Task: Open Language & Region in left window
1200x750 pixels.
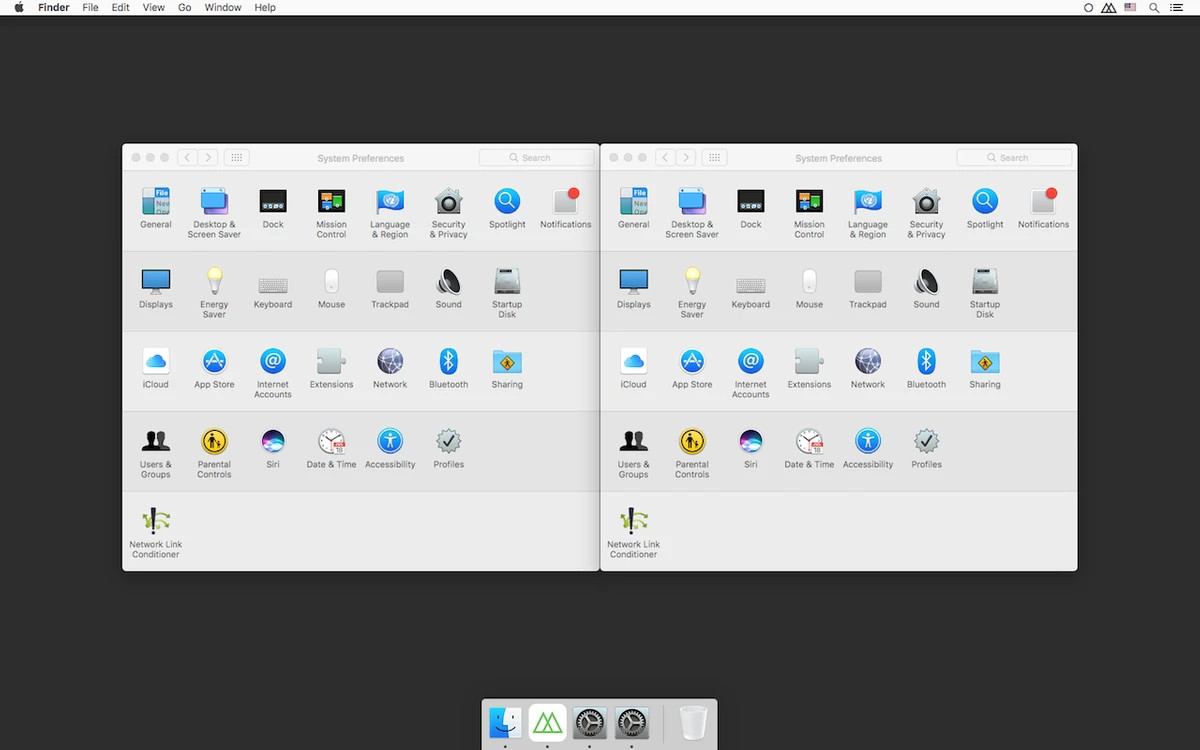Action: (390, 212)
